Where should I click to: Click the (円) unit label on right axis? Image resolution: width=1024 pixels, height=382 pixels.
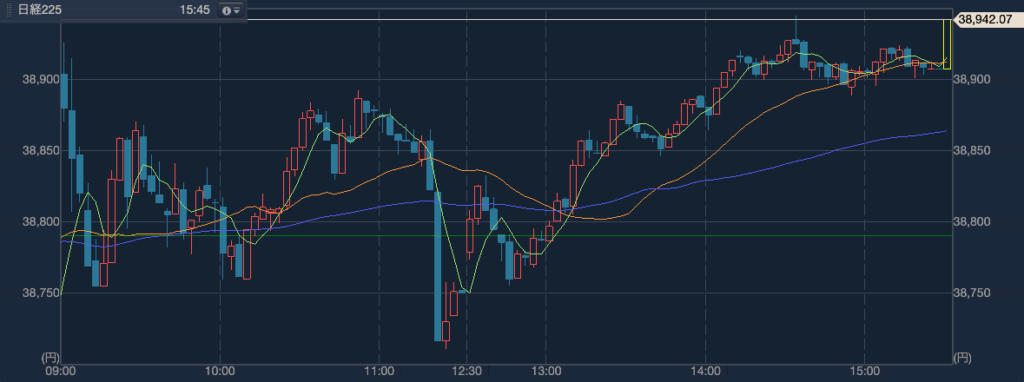(963, 357)
